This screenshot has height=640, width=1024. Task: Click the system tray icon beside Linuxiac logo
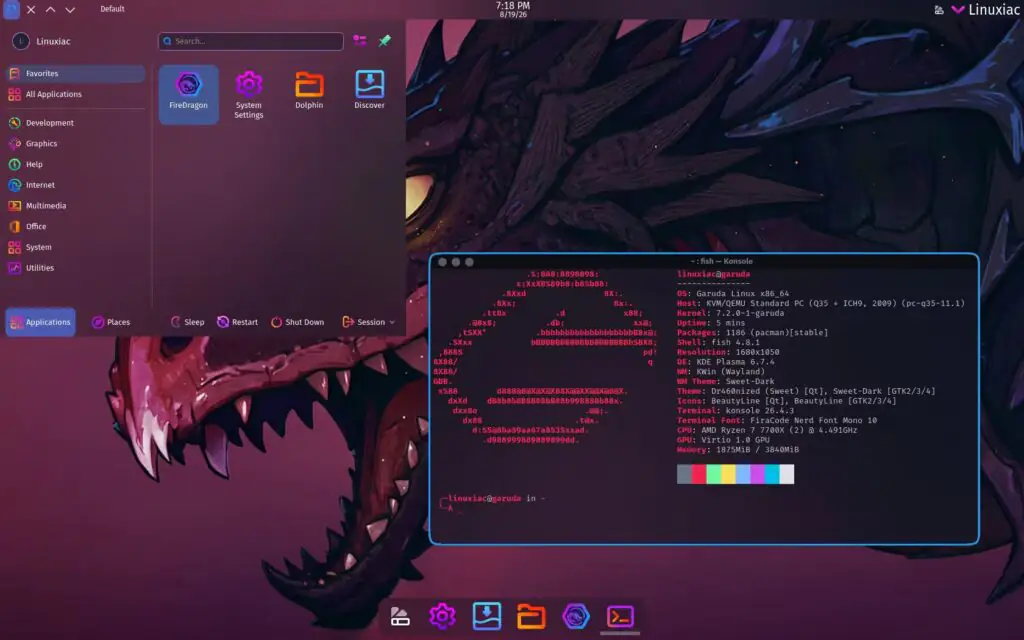(x=938, y=10)
